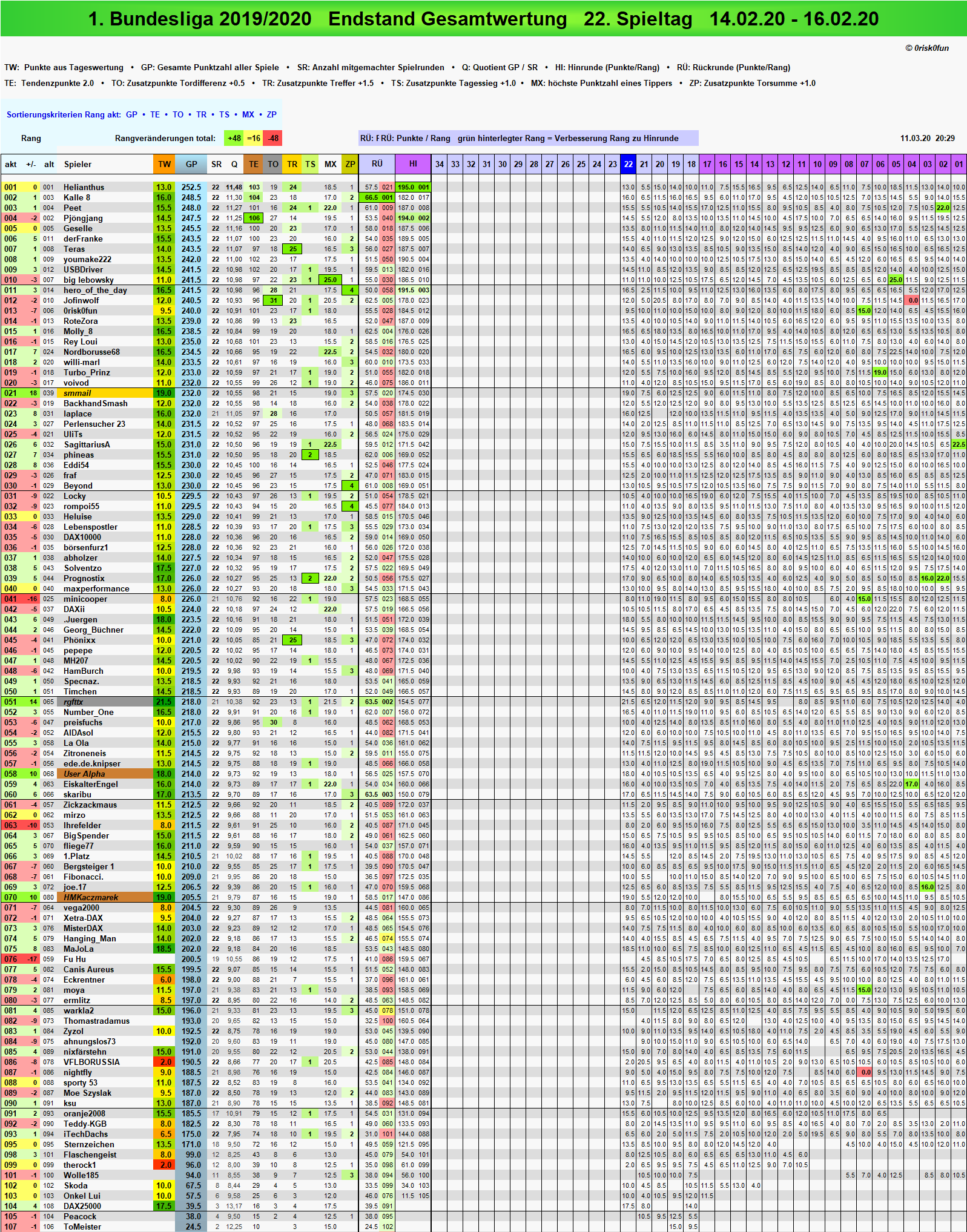Select the RÜ column header

377,164
